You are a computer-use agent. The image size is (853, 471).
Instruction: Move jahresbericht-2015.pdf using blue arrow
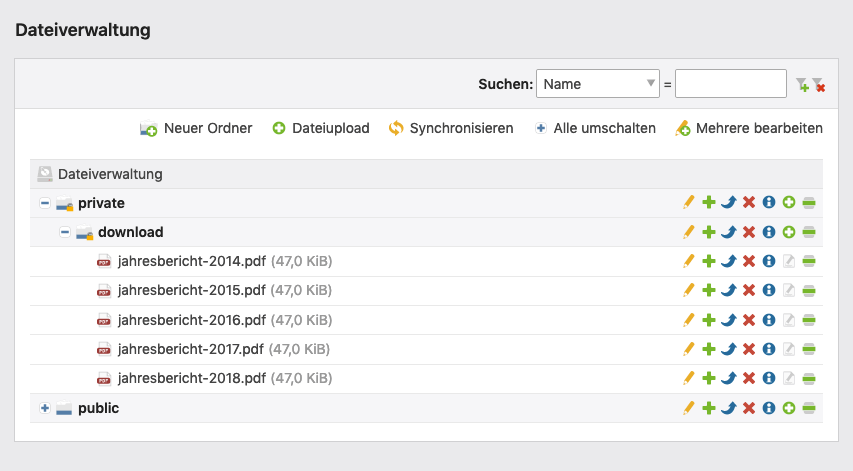pos(729,290)
